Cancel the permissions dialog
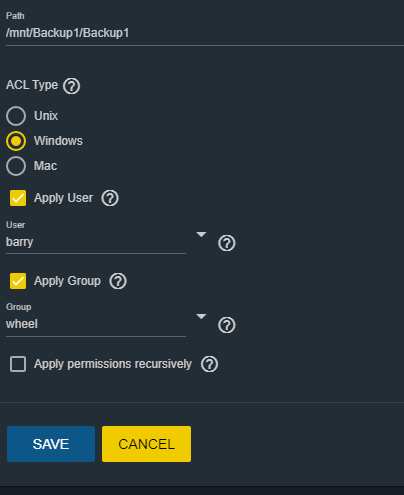The width and height of the screenshot is (404, 495). click(x=146, y=444)
